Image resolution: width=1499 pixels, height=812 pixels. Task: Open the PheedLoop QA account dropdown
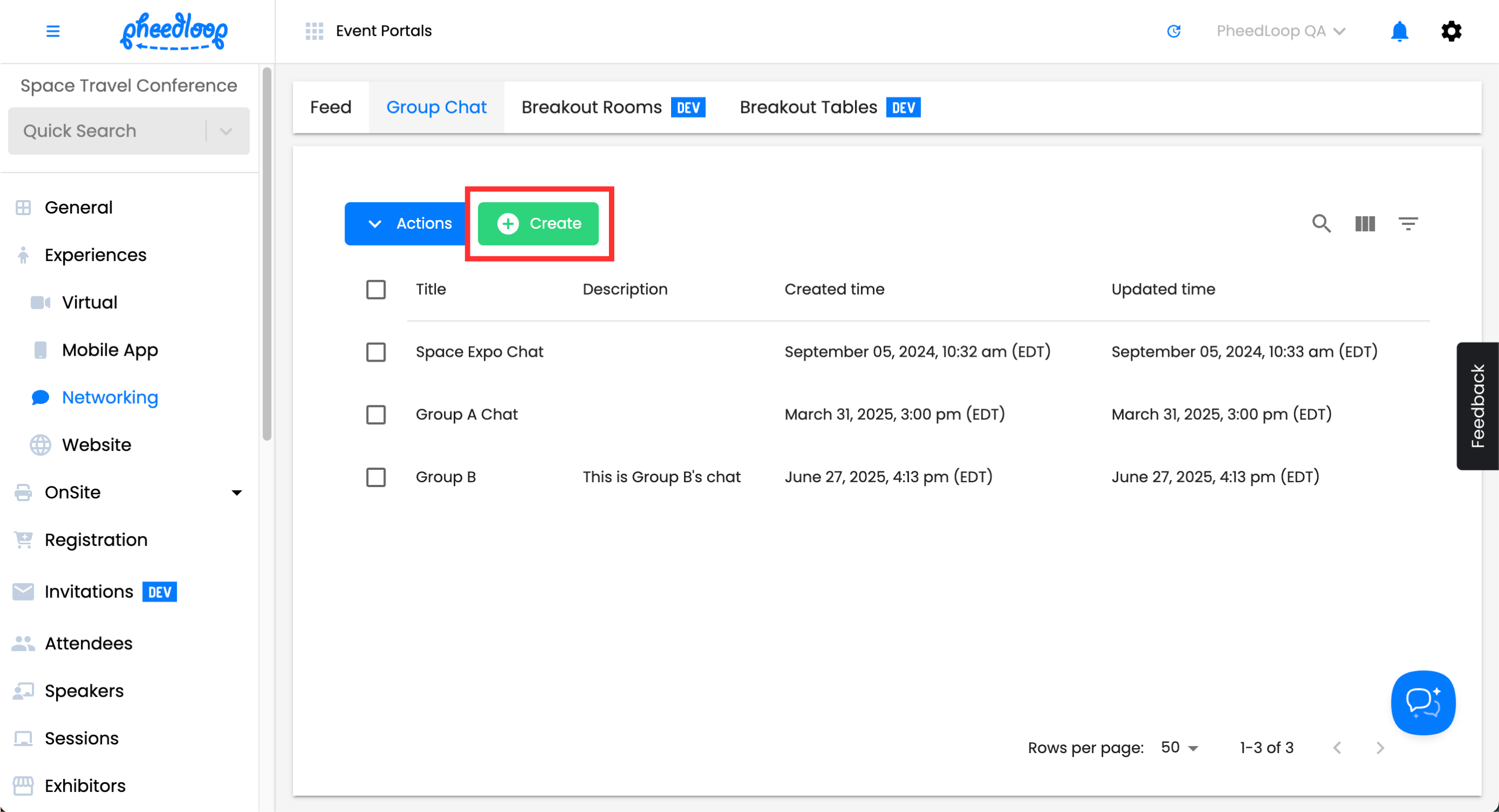pos(1280,31)
